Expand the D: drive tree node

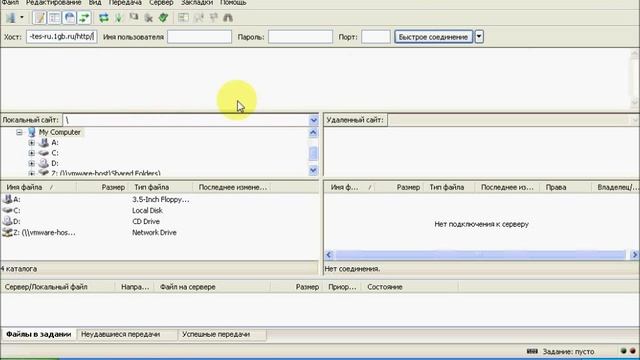click(32, 163)
